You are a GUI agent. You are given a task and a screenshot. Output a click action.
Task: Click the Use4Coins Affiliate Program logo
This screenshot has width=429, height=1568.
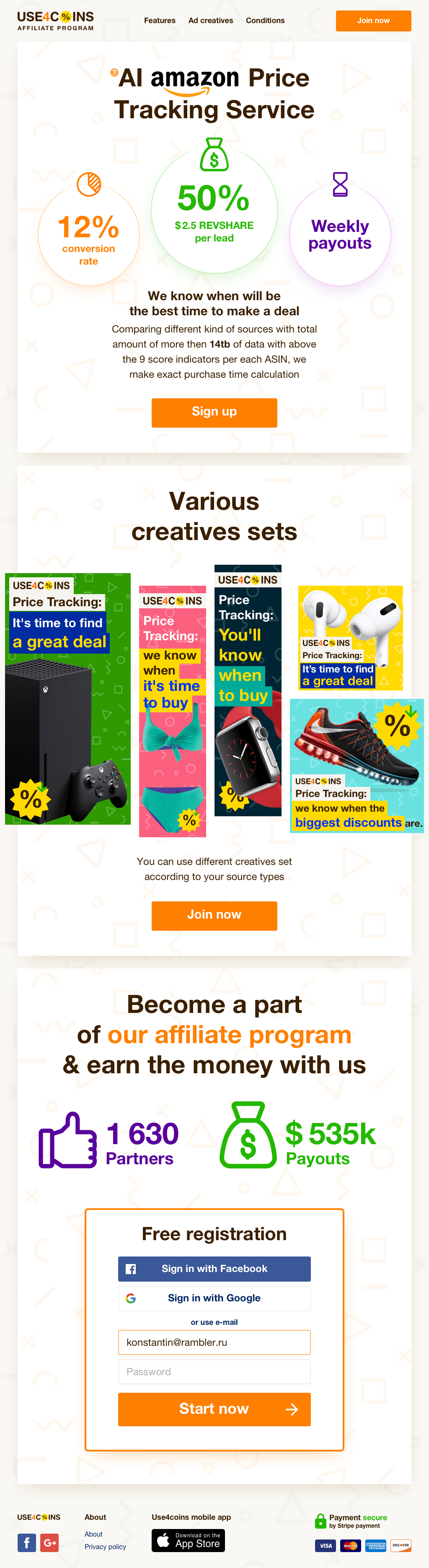pyautogui.click(x=55, y=21)
